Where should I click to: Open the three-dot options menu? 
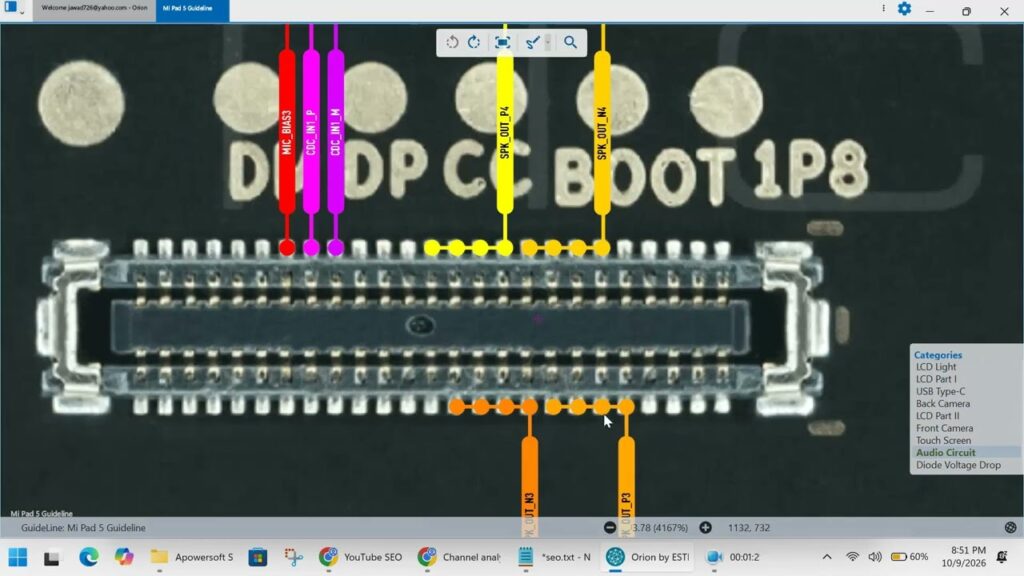(884, 8)
